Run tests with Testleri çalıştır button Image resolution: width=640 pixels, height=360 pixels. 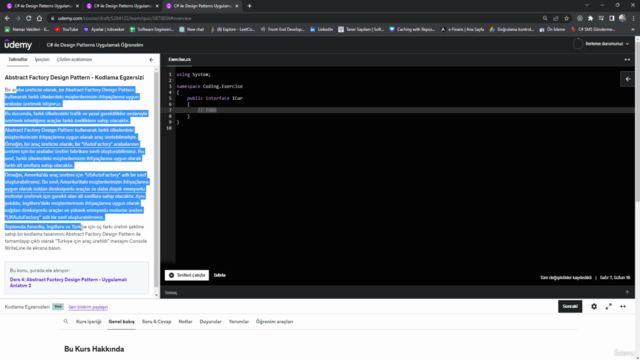point(187,275)
